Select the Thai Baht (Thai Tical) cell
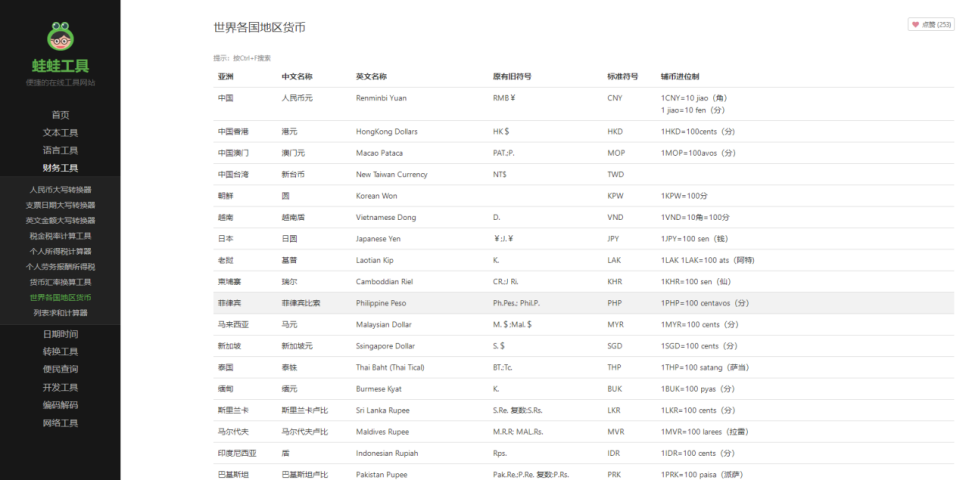969x480 pixels. [390, 368]
